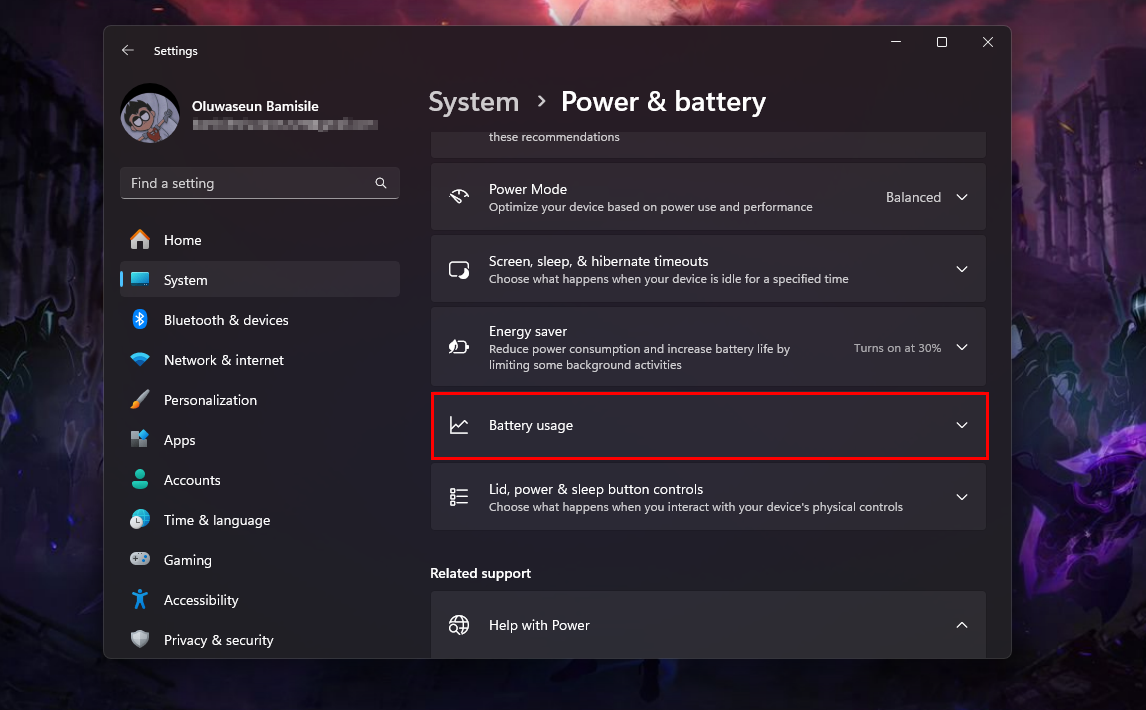Open Personalization settings
Image resolution: width=1146 pixels, height=710 pixels.
click(x=259, y=400)
